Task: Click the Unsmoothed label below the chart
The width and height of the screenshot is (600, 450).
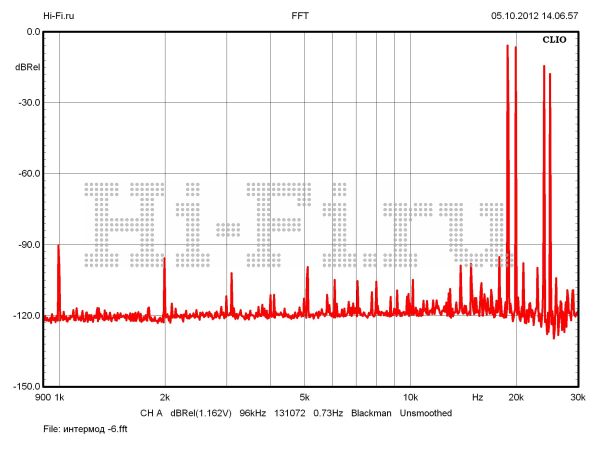Action: pos(425,412)
